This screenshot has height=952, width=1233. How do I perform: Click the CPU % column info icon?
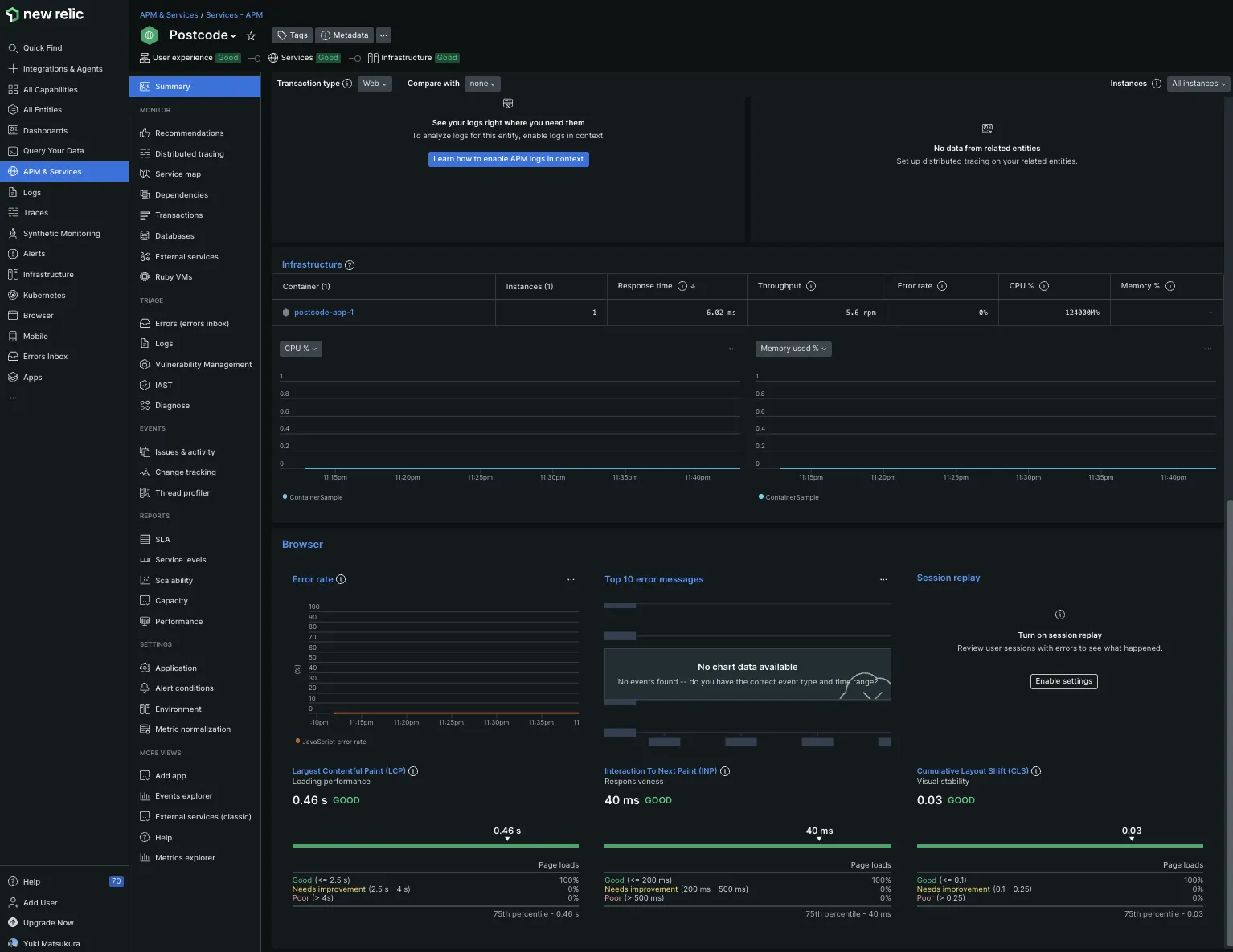tap(1044, 286)
